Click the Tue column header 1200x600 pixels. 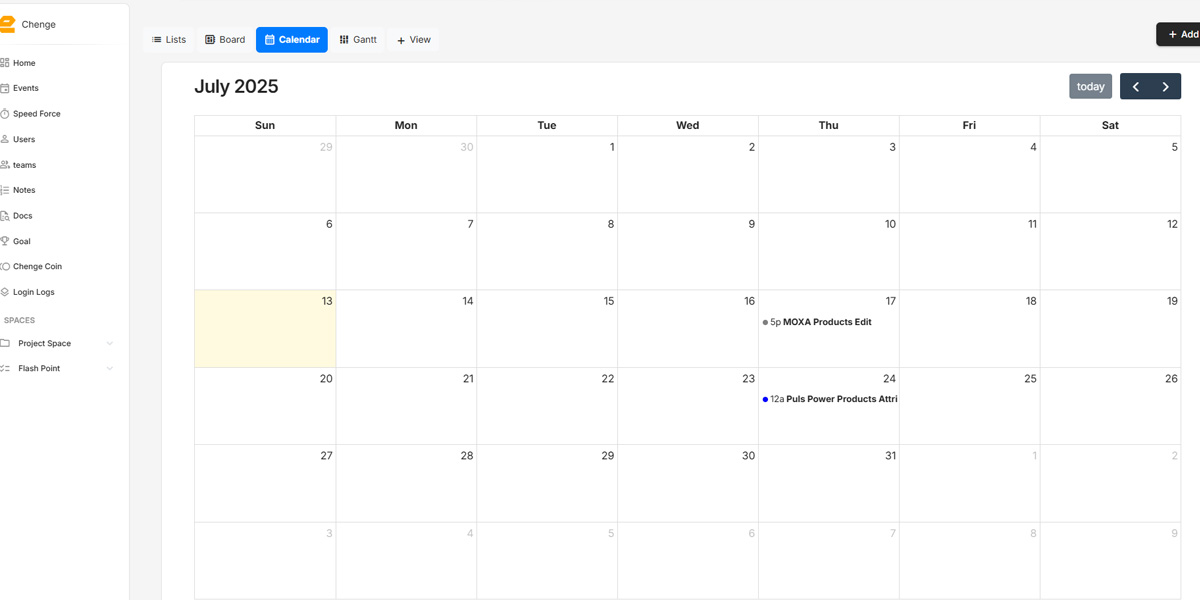[547, 125]
